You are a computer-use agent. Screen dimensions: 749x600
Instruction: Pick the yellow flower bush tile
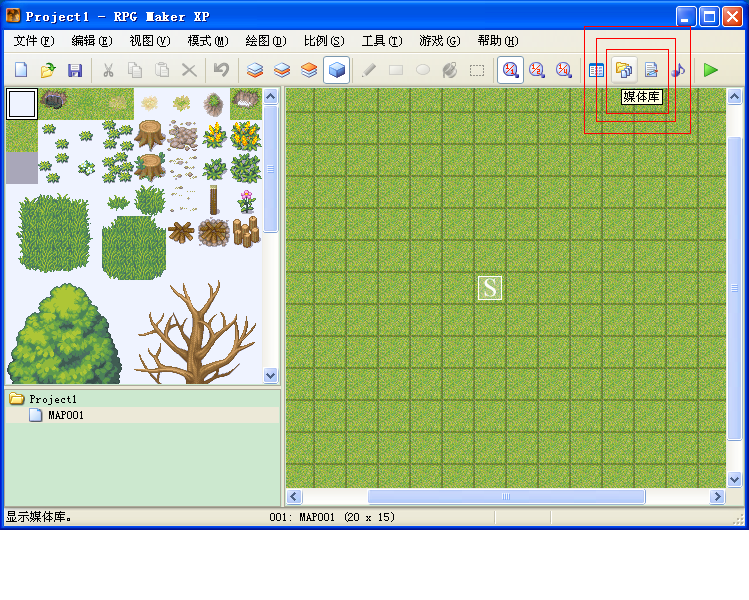click(x=214, y=135)
